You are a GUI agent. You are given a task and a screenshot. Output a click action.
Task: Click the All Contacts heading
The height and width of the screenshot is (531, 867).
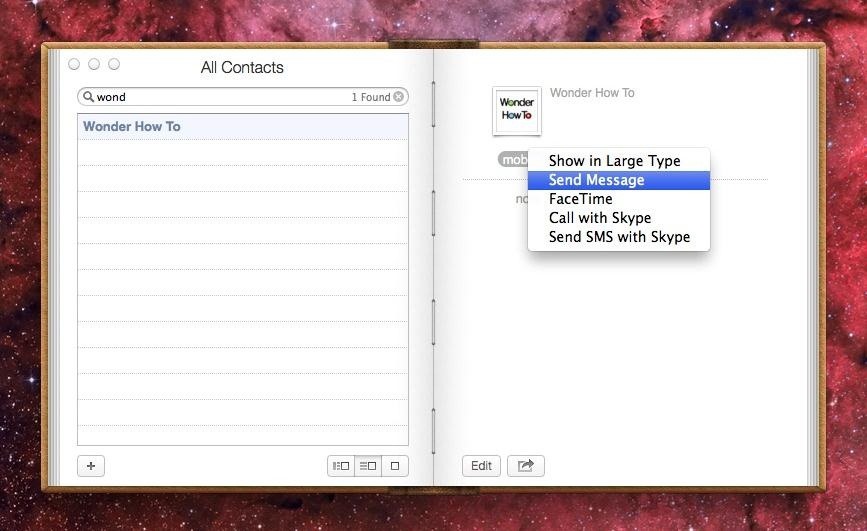tap(242, 67)
